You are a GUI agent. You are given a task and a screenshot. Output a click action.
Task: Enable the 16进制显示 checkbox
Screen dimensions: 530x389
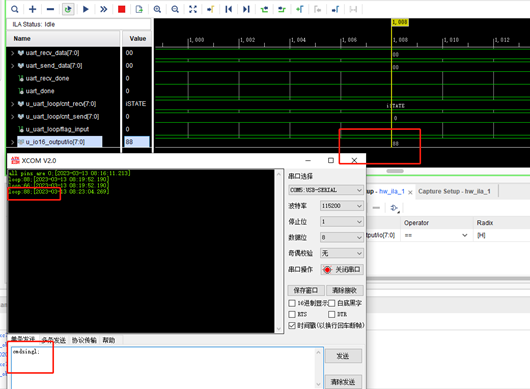pos(292,303)
